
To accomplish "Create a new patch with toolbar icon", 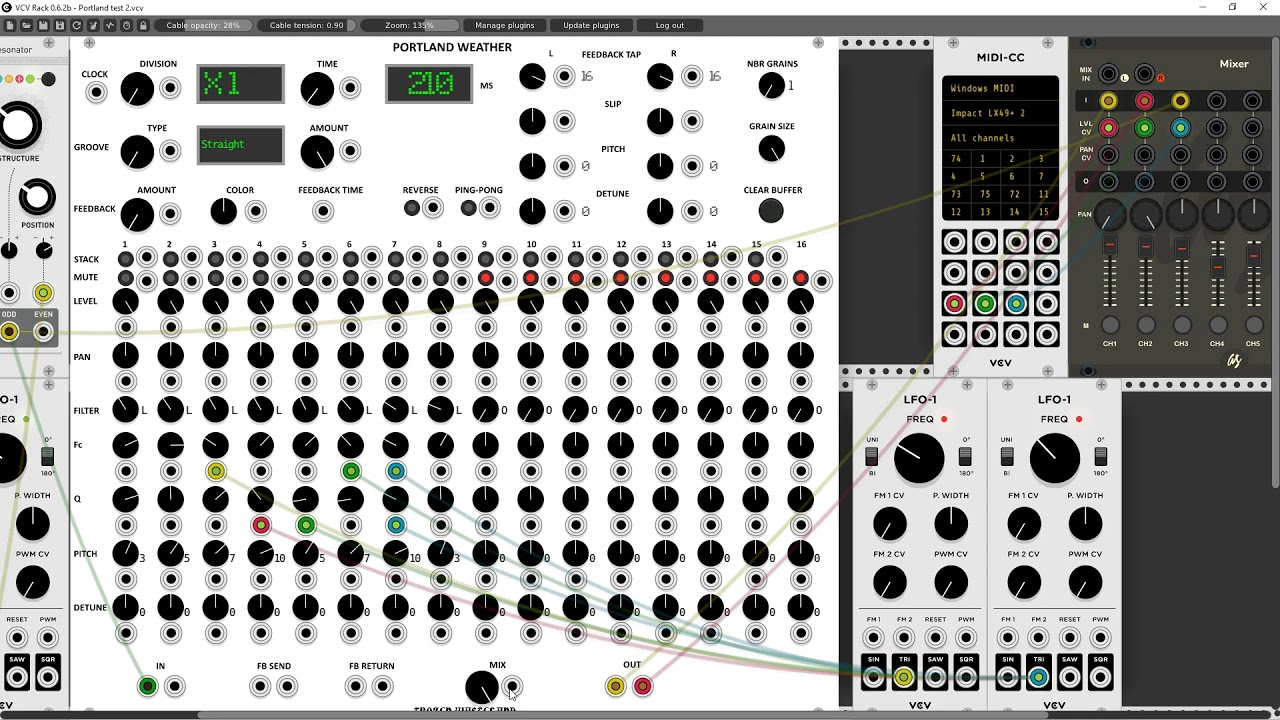I will [x=10, y=25].
